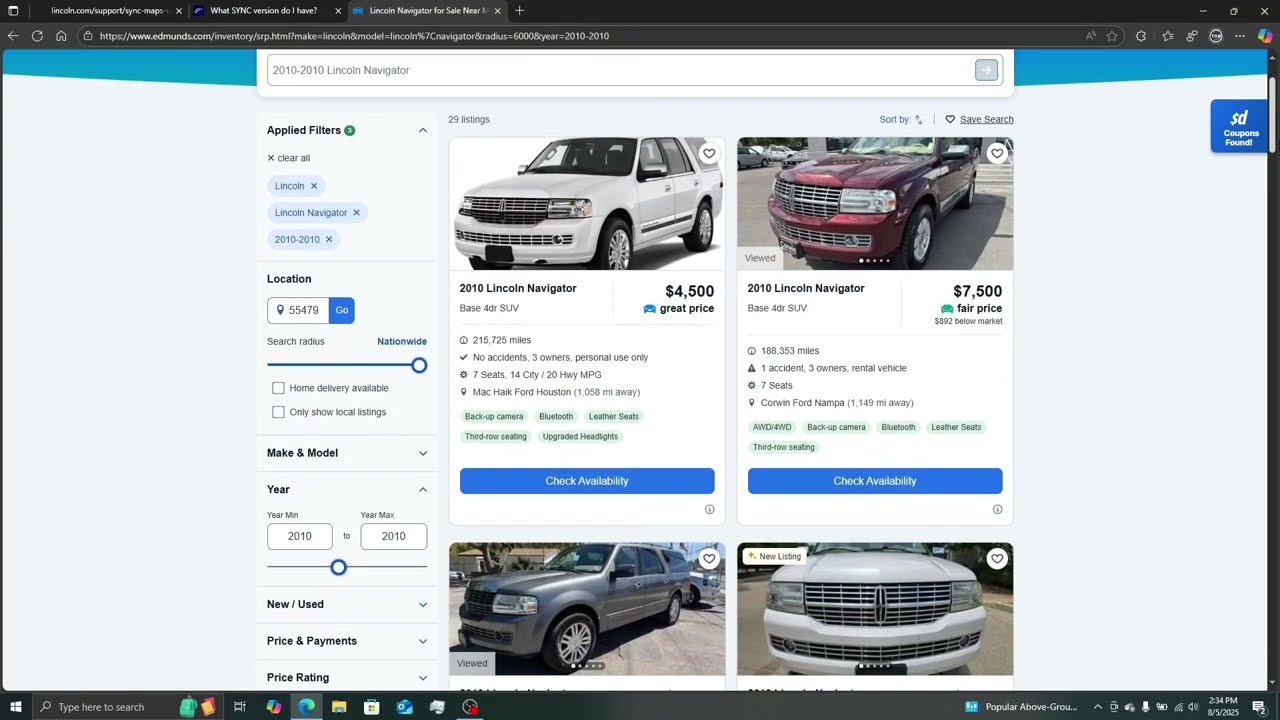Adjust the Search radius slider handle

419,365
